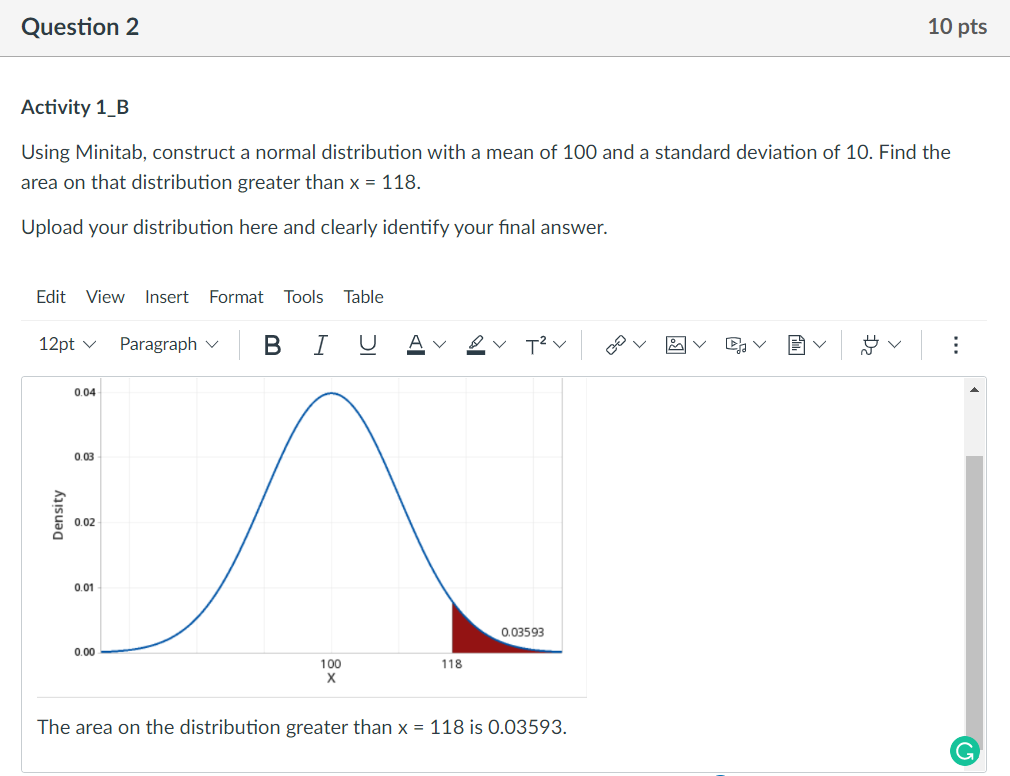This screenshot has width=1010, height=776.
Task: Expand the highlighter color chevron
Action: (x=502, y=345)
